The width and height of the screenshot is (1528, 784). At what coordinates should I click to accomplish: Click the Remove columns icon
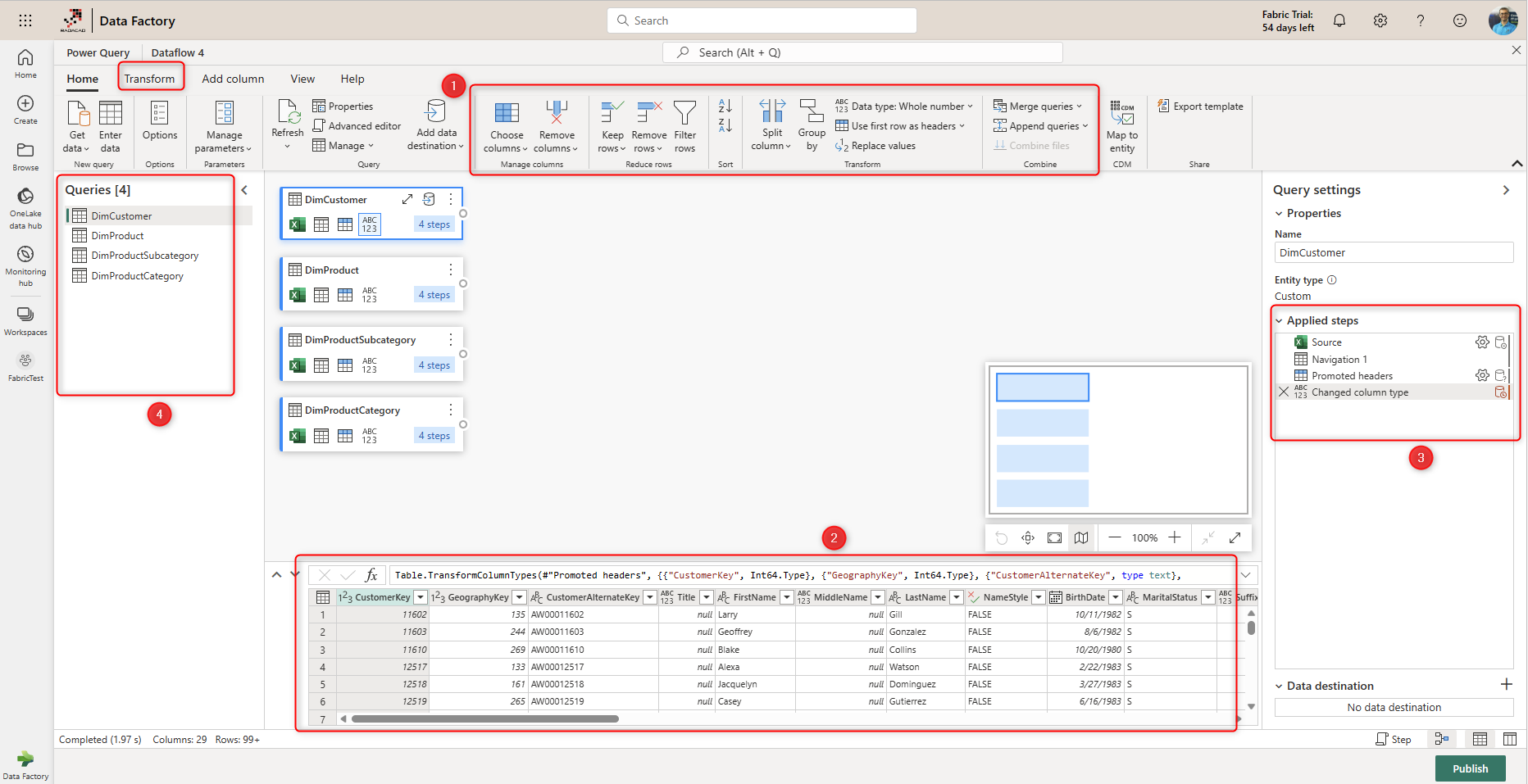click(x=556, y=114)
